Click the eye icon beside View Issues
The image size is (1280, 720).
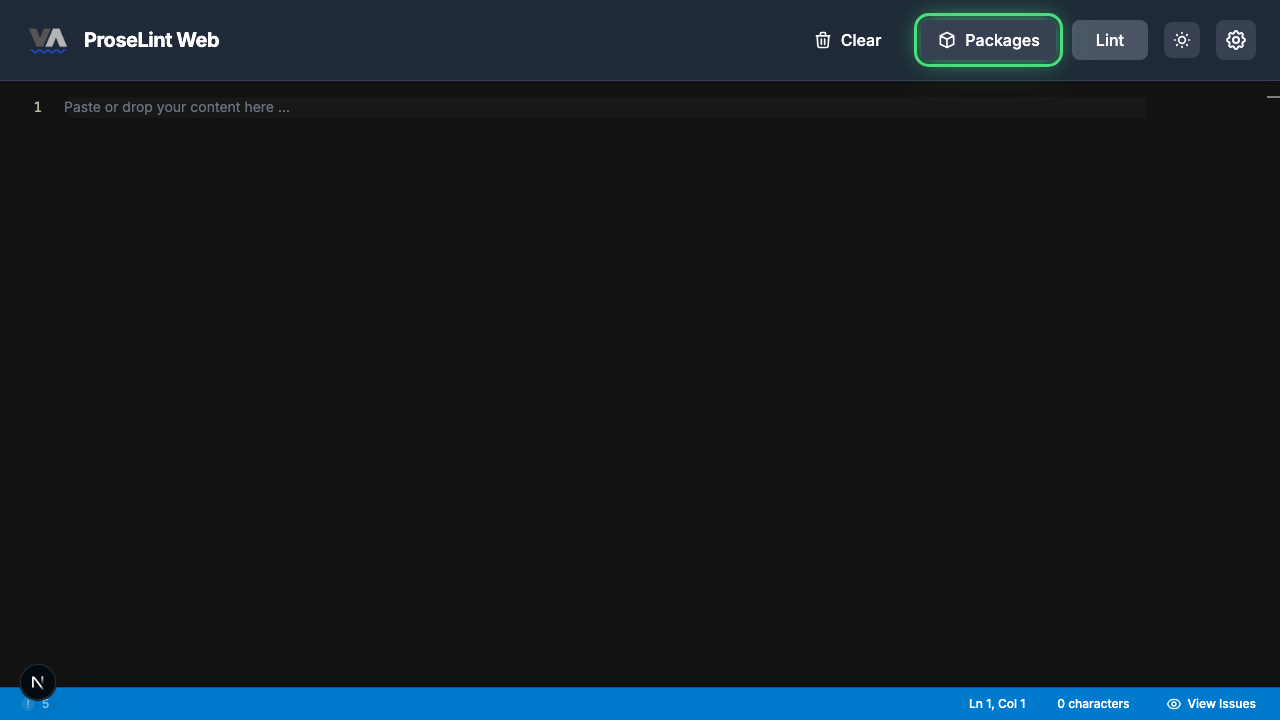(x=1174, y=703)
